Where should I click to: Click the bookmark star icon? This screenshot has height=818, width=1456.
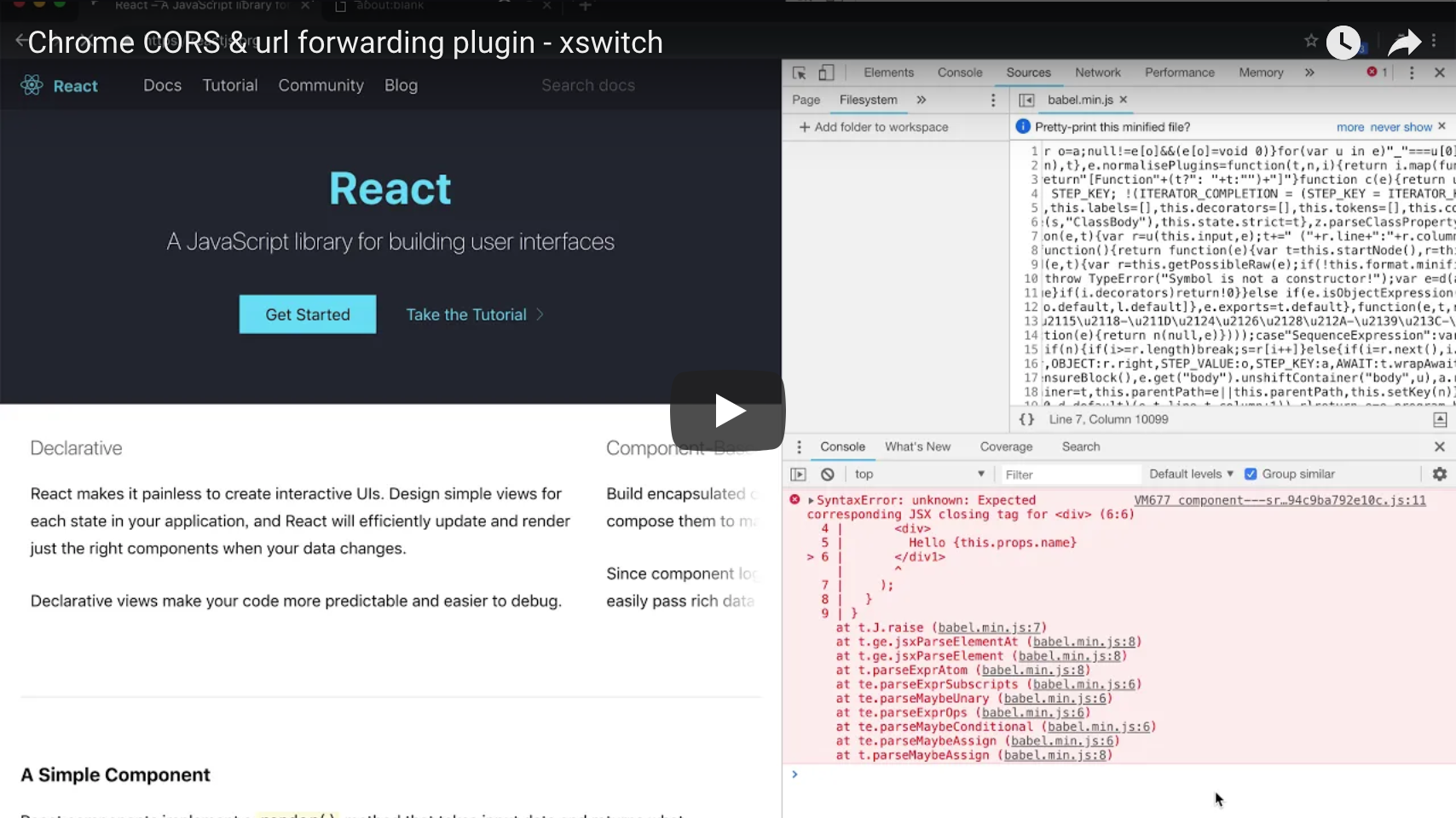click(x=1311, y=40)
